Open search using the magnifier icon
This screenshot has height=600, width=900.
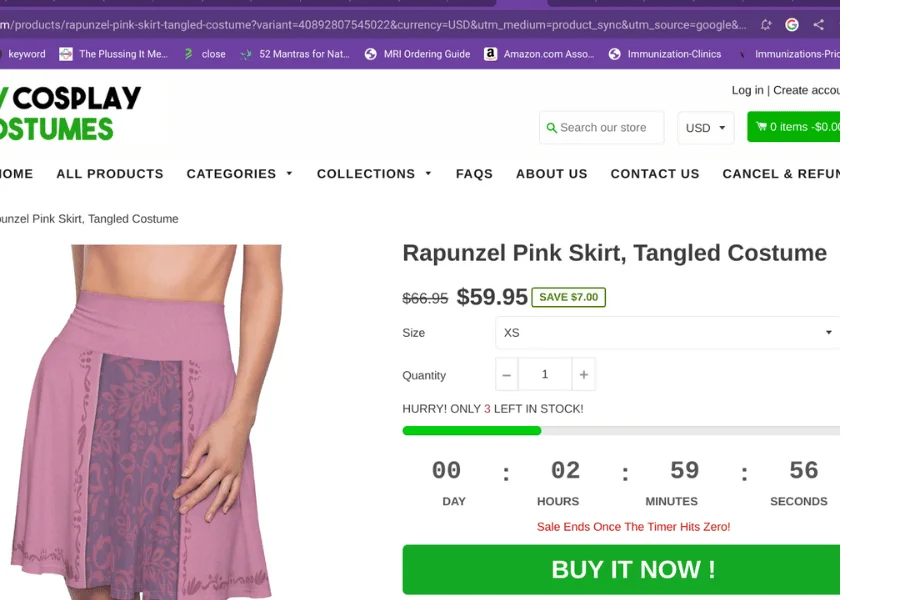(551, 128)
